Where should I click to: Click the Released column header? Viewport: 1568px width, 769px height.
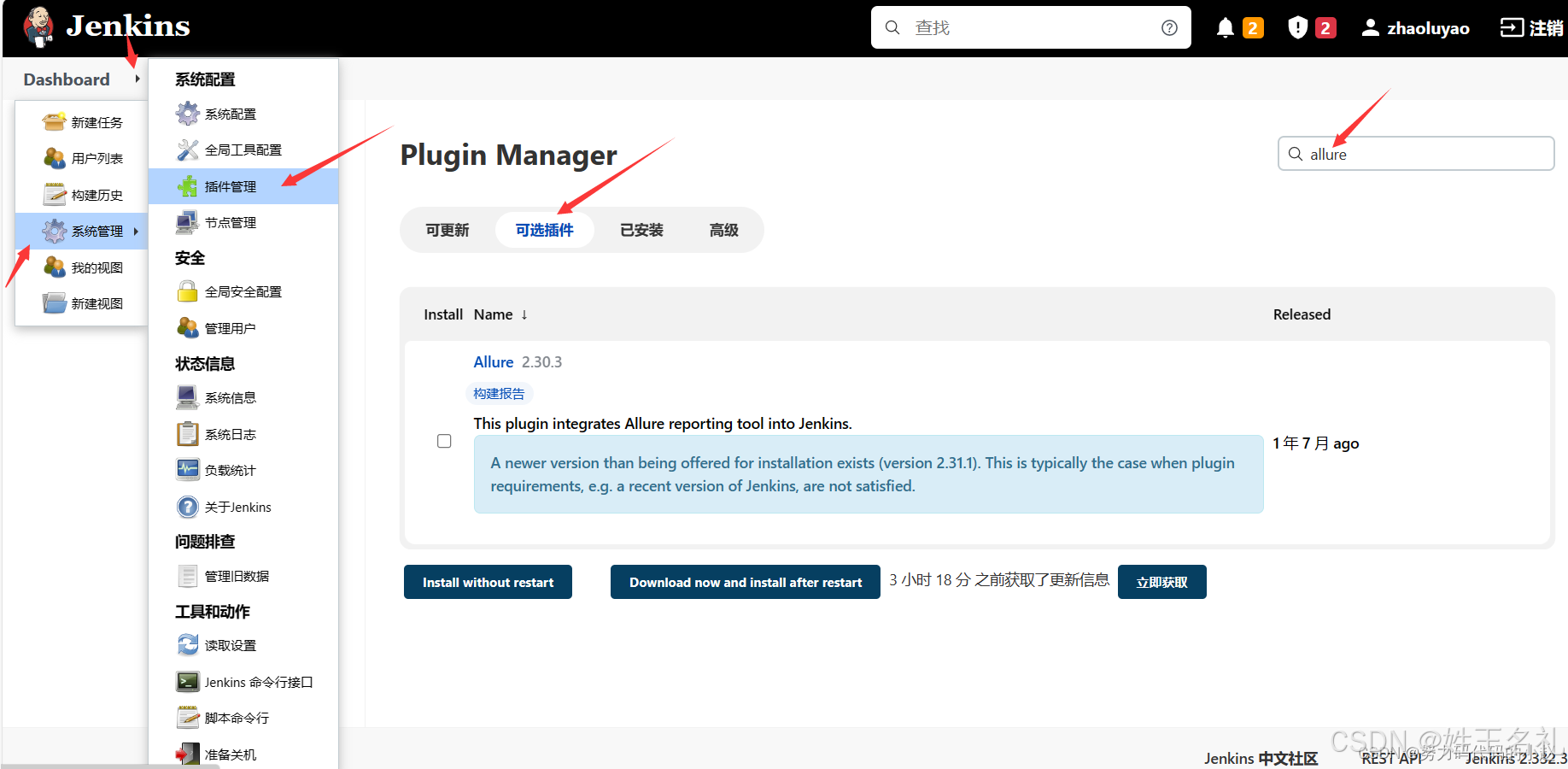pyautogui.click(x=1302, y=314)
